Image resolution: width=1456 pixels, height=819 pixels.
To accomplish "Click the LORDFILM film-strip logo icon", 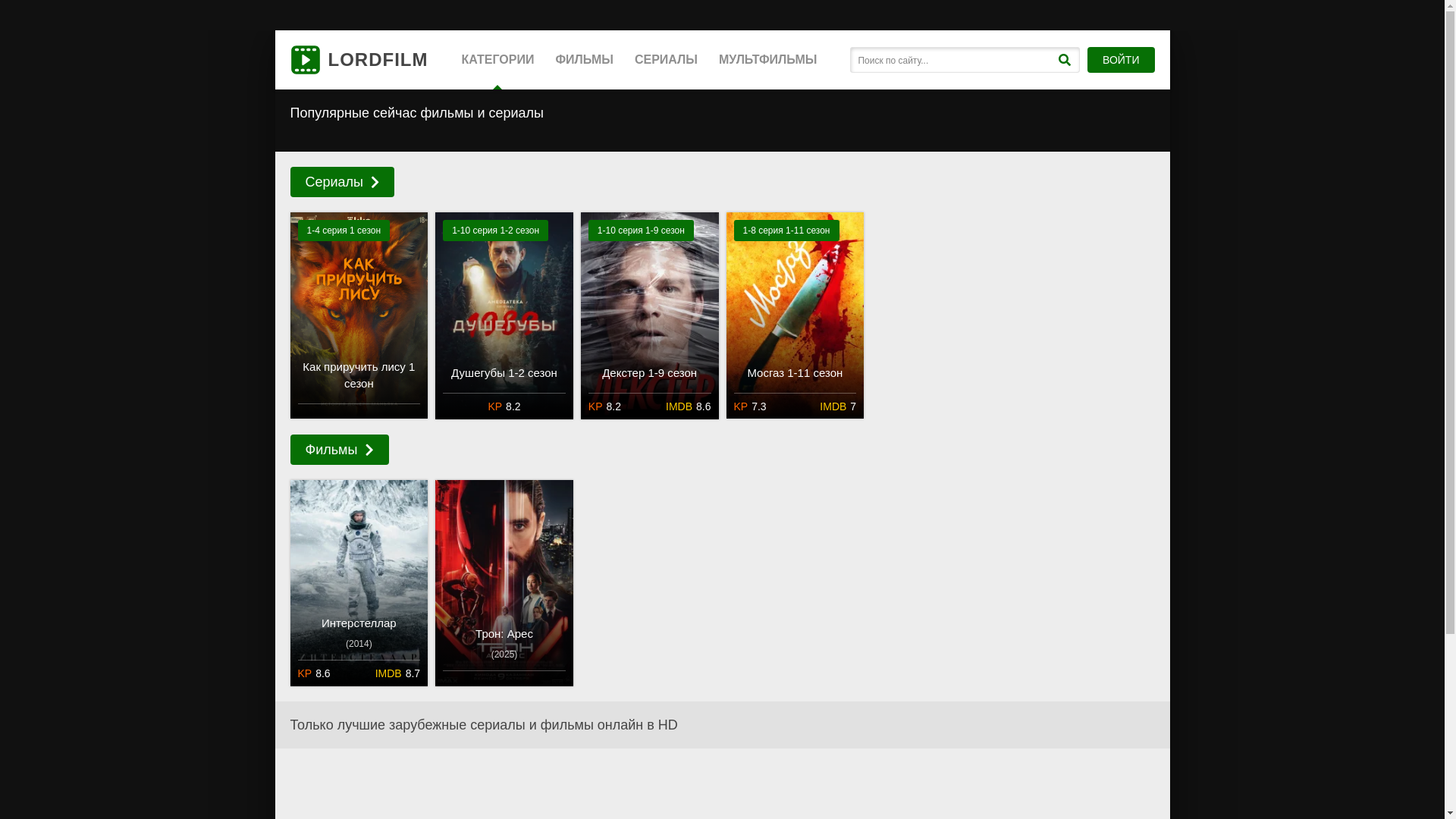I will coord(305,60).
